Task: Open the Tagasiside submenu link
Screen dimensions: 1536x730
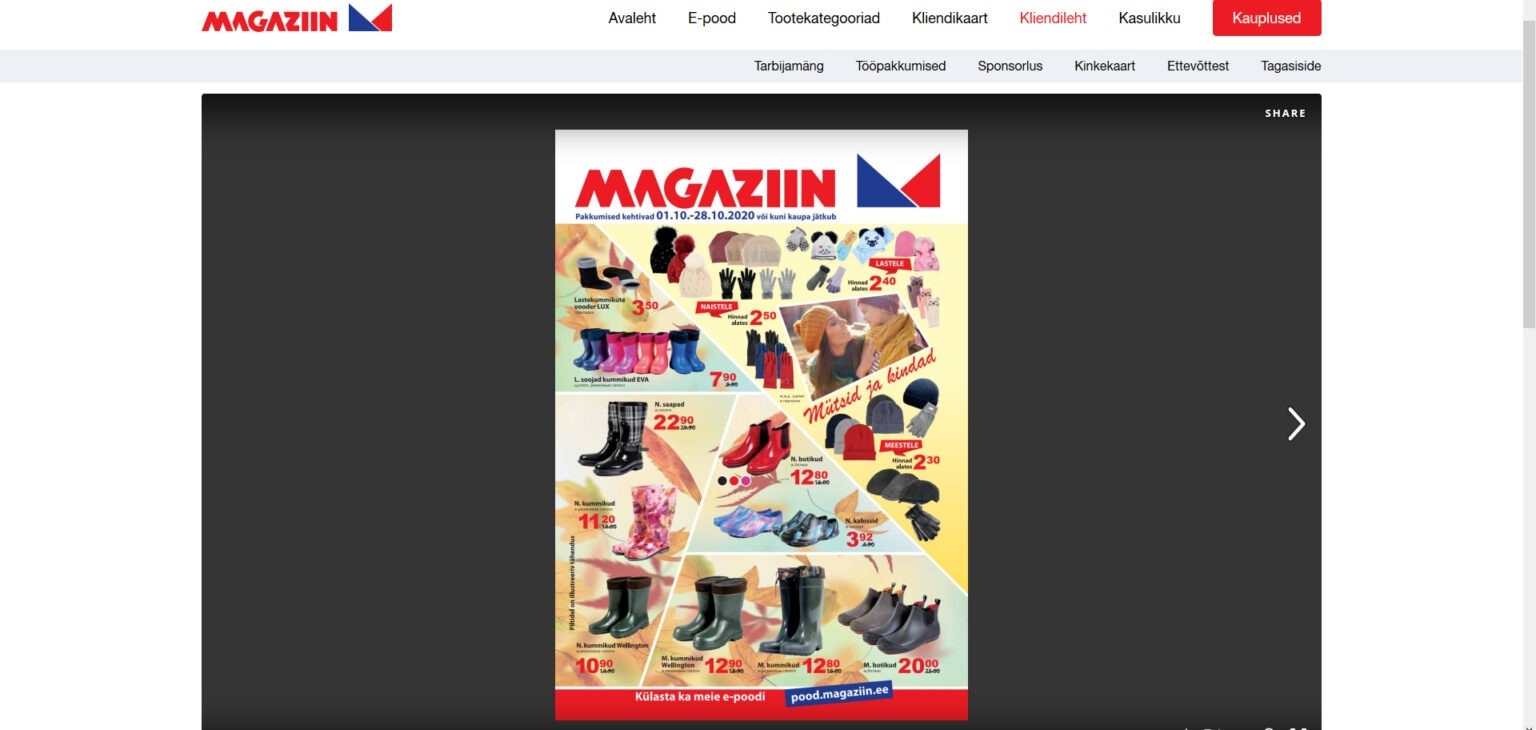Action: coord(1291,66)
